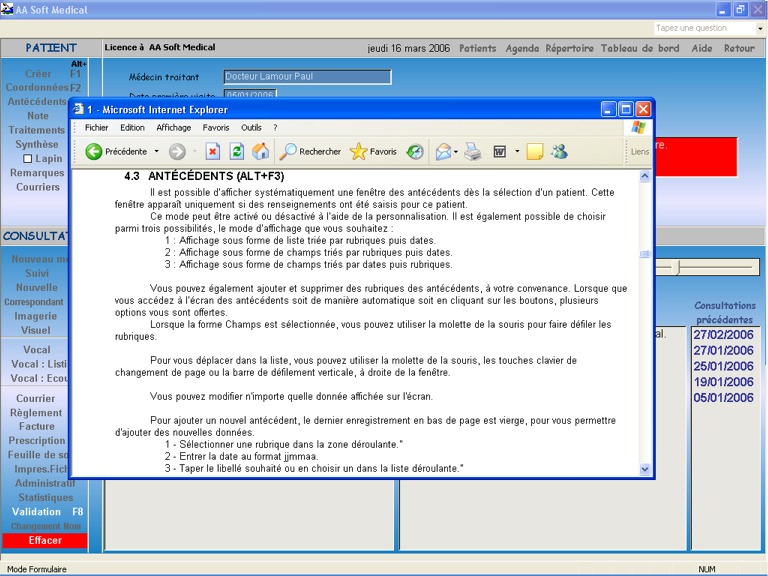Image resolution: width=768 pixels, height=576 pixels.
Task: Click the Vocal sidebar entry
Action: 37,350
